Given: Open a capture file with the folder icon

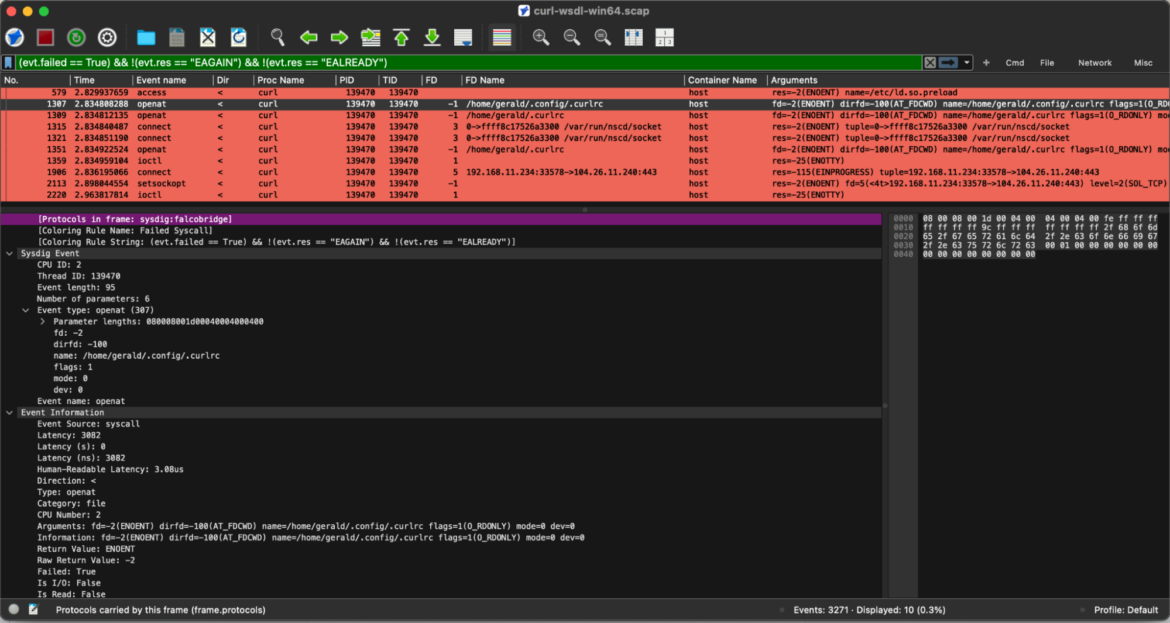Looking at the screenshot, I should 146,37.
